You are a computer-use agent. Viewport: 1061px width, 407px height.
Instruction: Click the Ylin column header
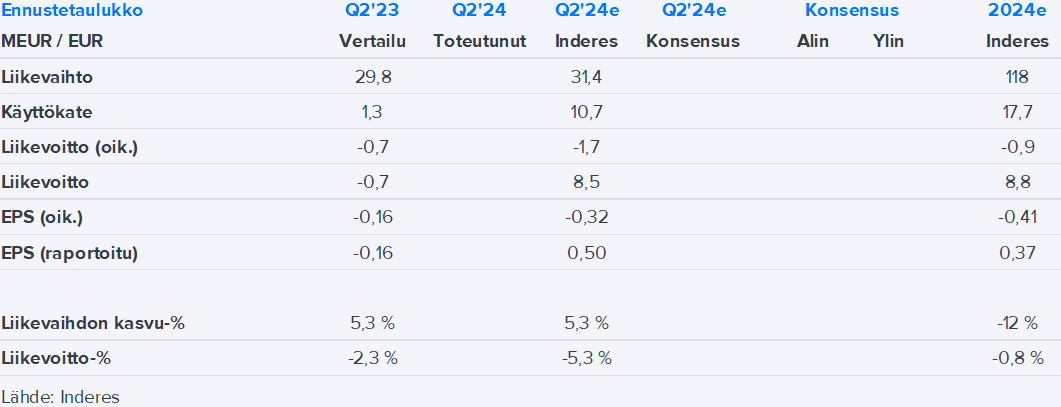pos(889,41)
